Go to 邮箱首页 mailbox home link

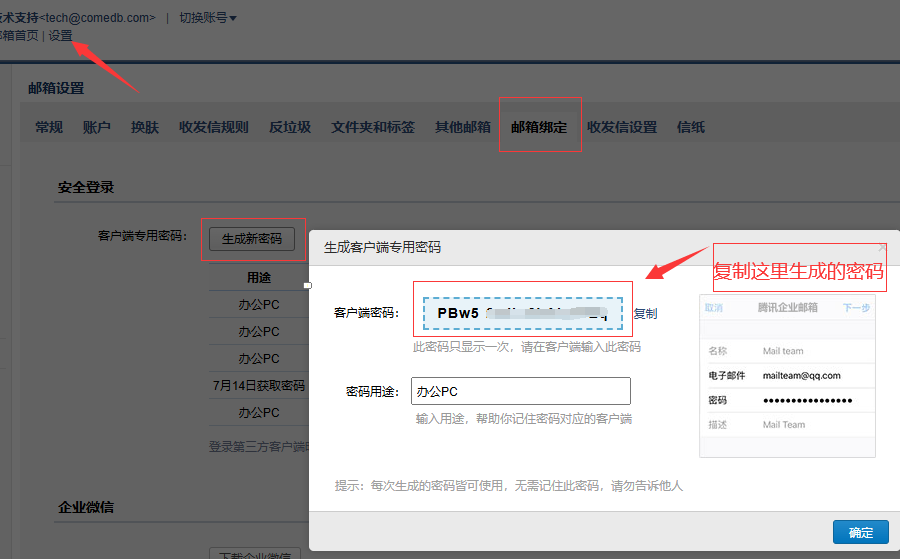click(x=18, y=36)
